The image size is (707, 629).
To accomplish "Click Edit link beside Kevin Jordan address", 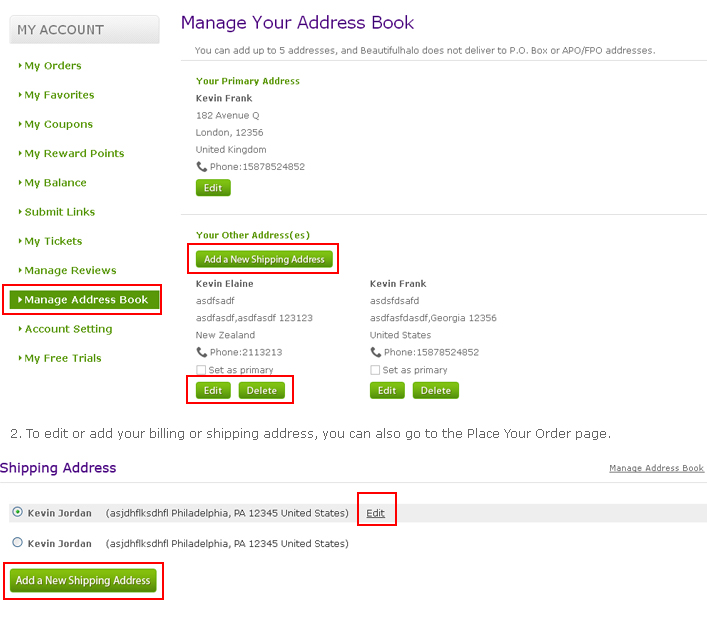I will tap(375, 513).
